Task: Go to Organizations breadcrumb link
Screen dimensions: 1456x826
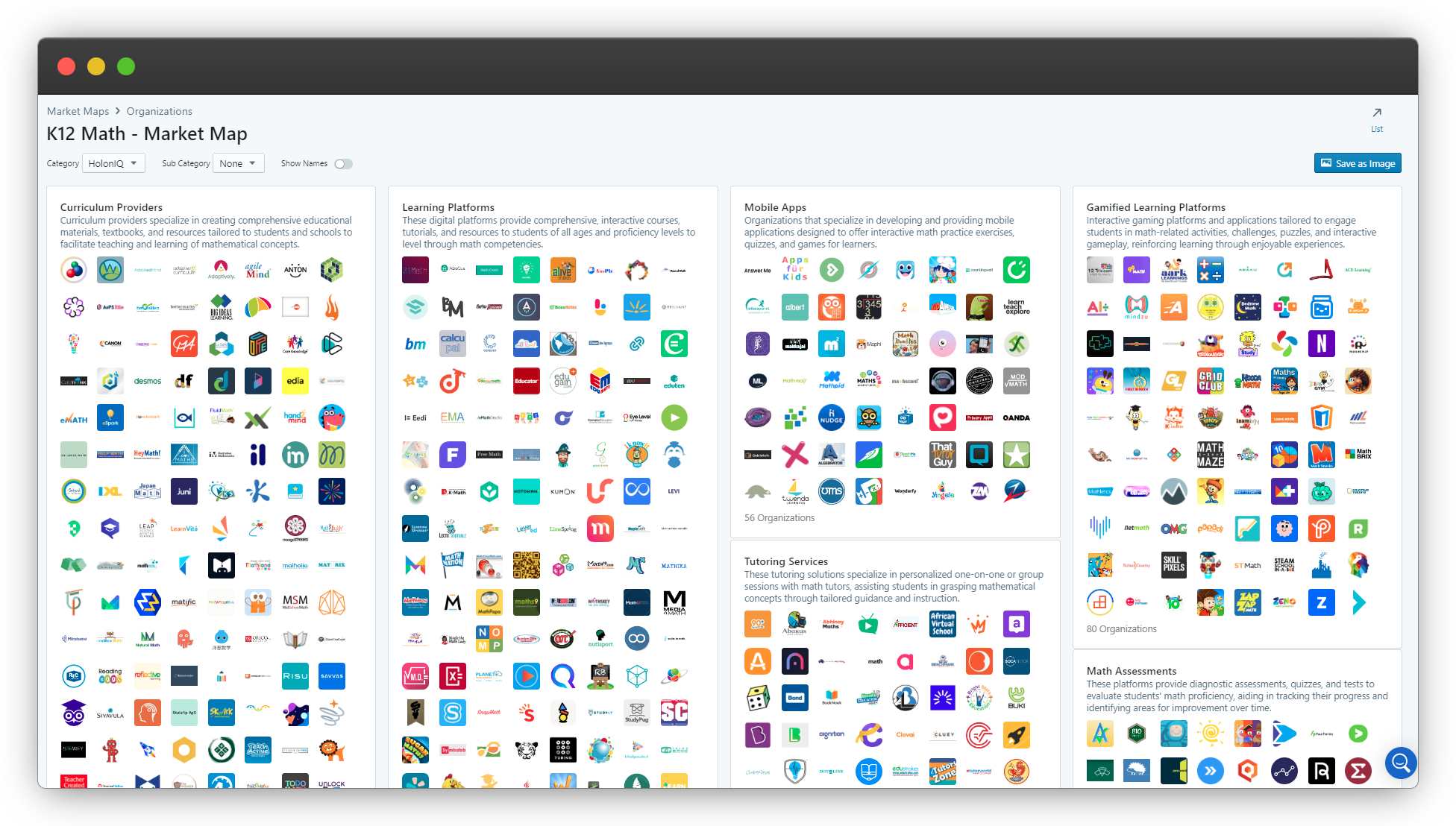Action: click(159, 111)
